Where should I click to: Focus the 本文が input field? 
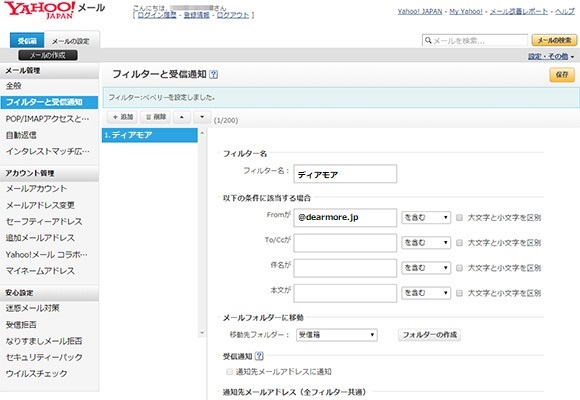[x=345, y=293]
